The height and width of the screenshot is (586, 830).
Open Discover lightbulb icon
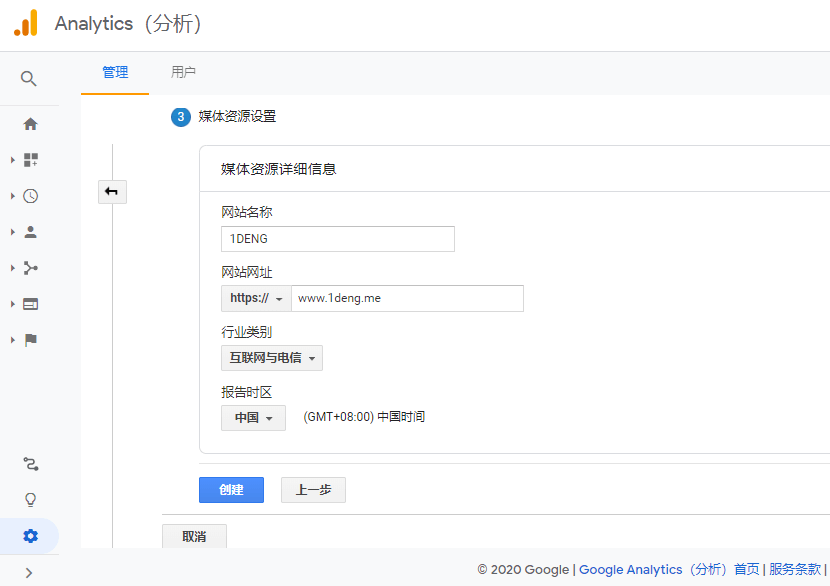point(30,499)
